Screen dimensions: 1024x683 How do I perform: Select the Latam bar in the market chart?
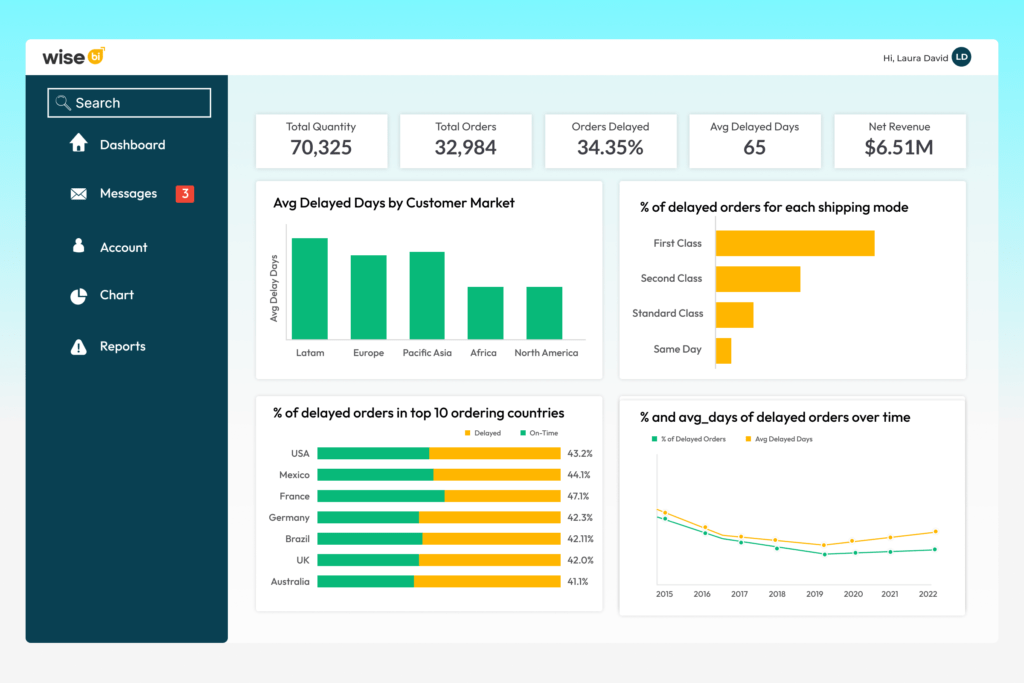(310, 288)
